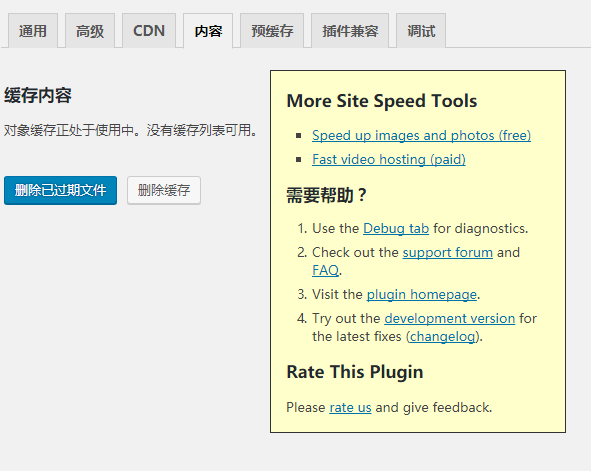
Task: View the changelog link
Action: click(x=442, y=336)
